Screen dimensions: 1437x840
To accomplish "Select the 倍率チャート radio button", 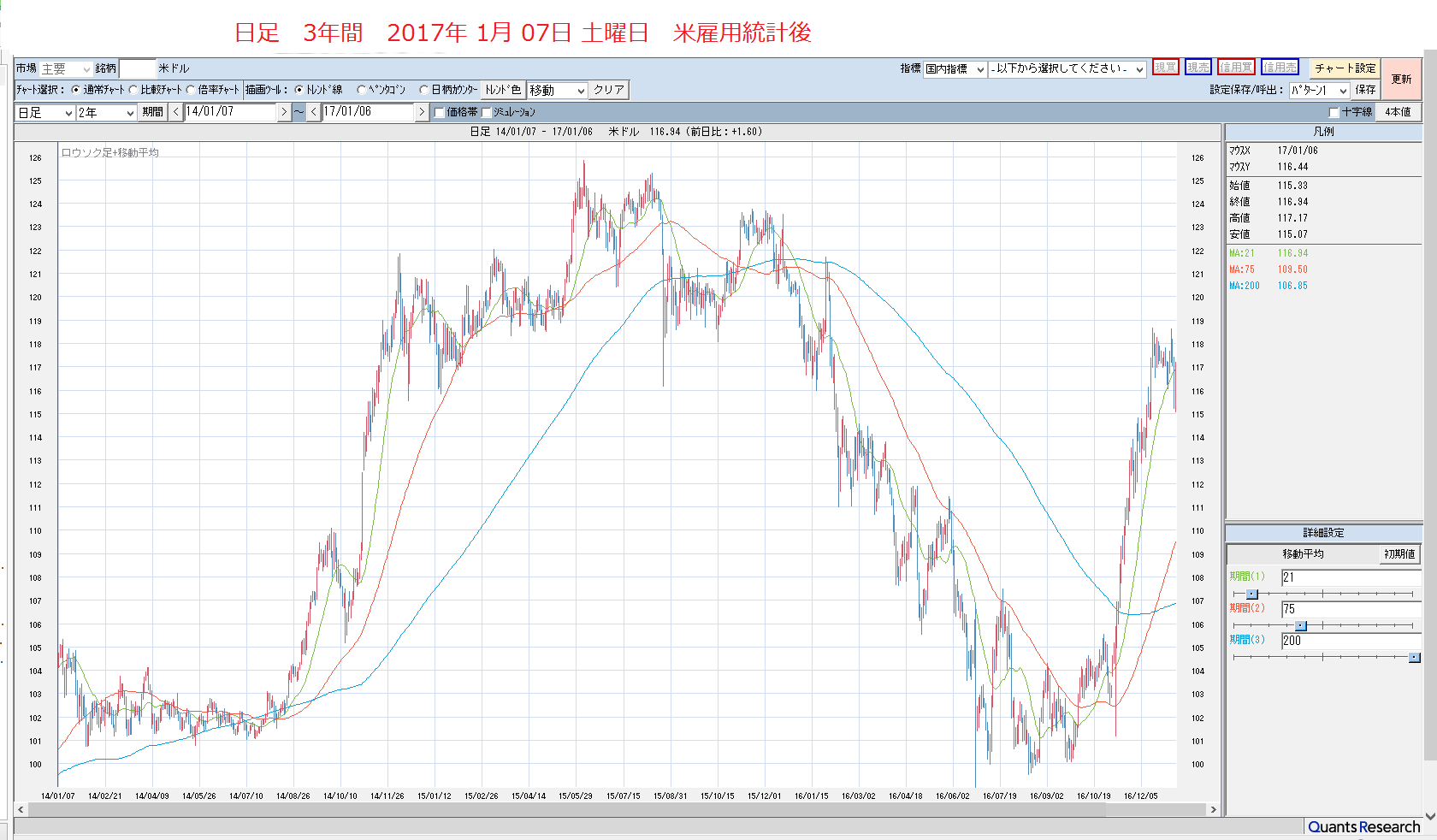I will coord(190,90).
